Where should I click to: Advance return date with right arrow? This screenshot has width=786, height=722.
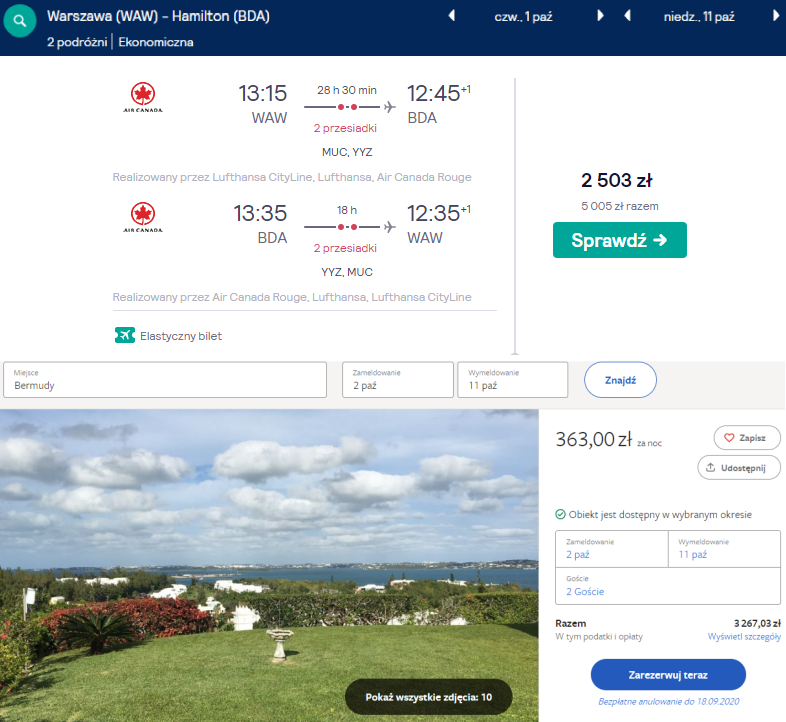coord(776,16)
